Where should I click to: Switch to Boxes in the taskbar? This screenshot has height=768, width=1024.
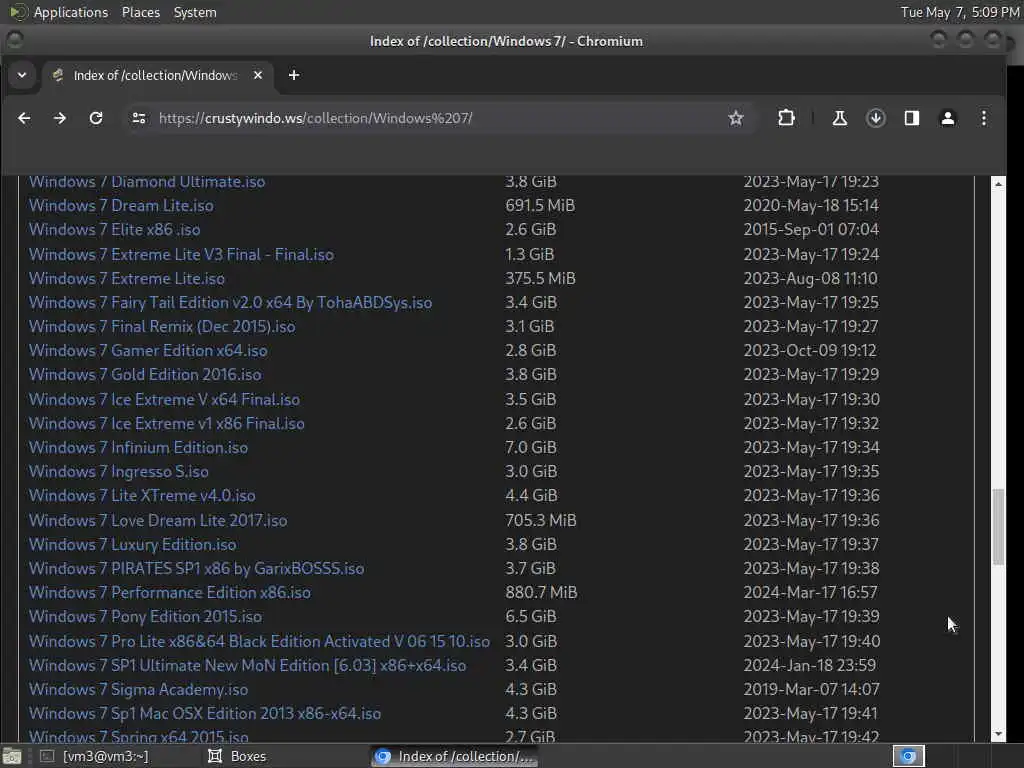236,756
